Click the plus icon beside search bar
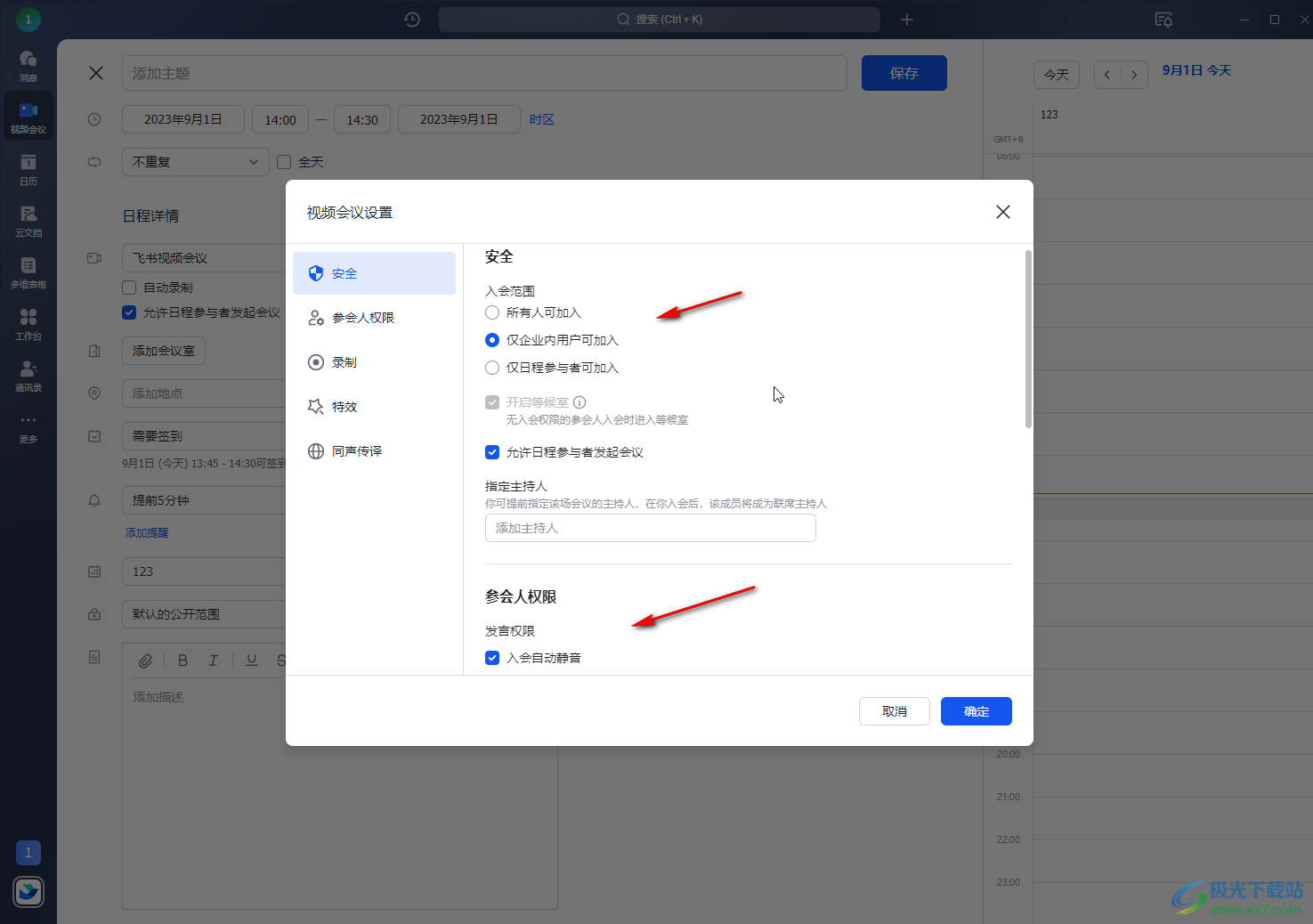 (x=907, y=20)
